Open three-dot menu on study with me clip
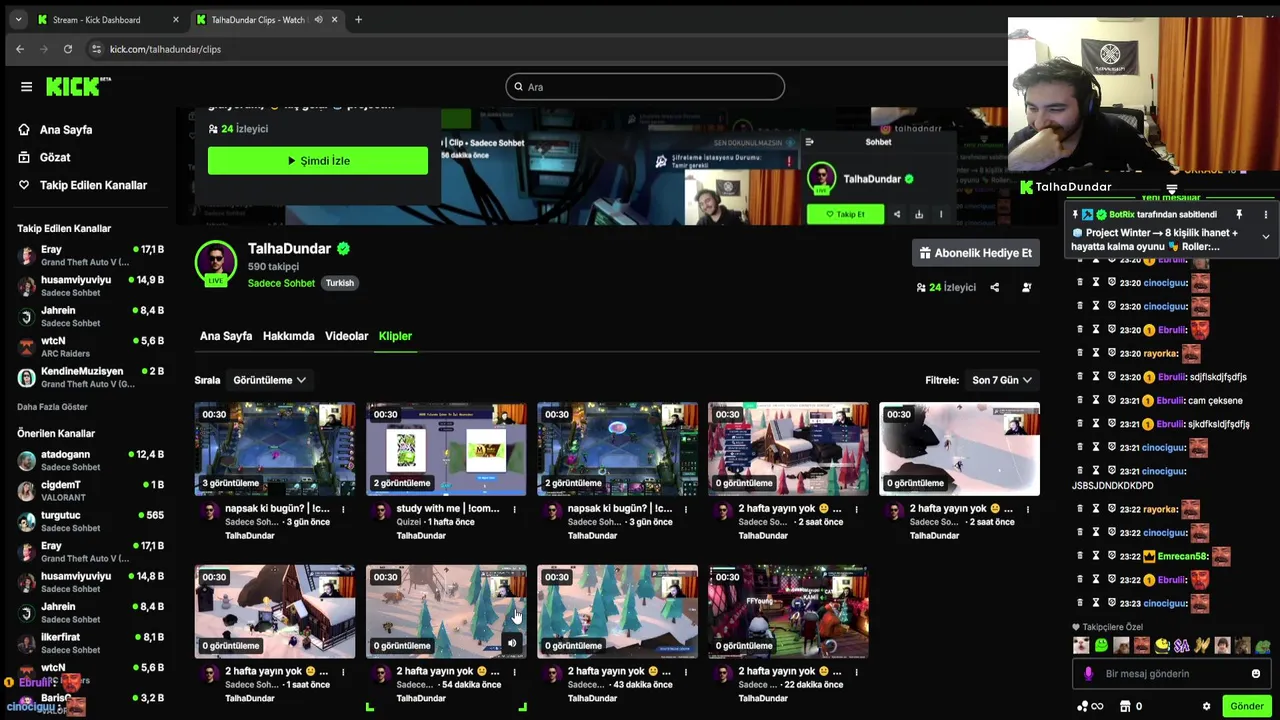 (514, 509)
